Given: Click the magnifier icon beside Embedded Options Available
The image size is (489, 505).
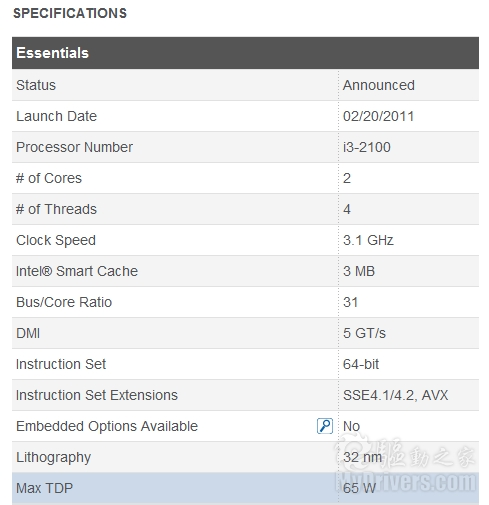Looking at the screenshot, I should [x=324, y=426].
